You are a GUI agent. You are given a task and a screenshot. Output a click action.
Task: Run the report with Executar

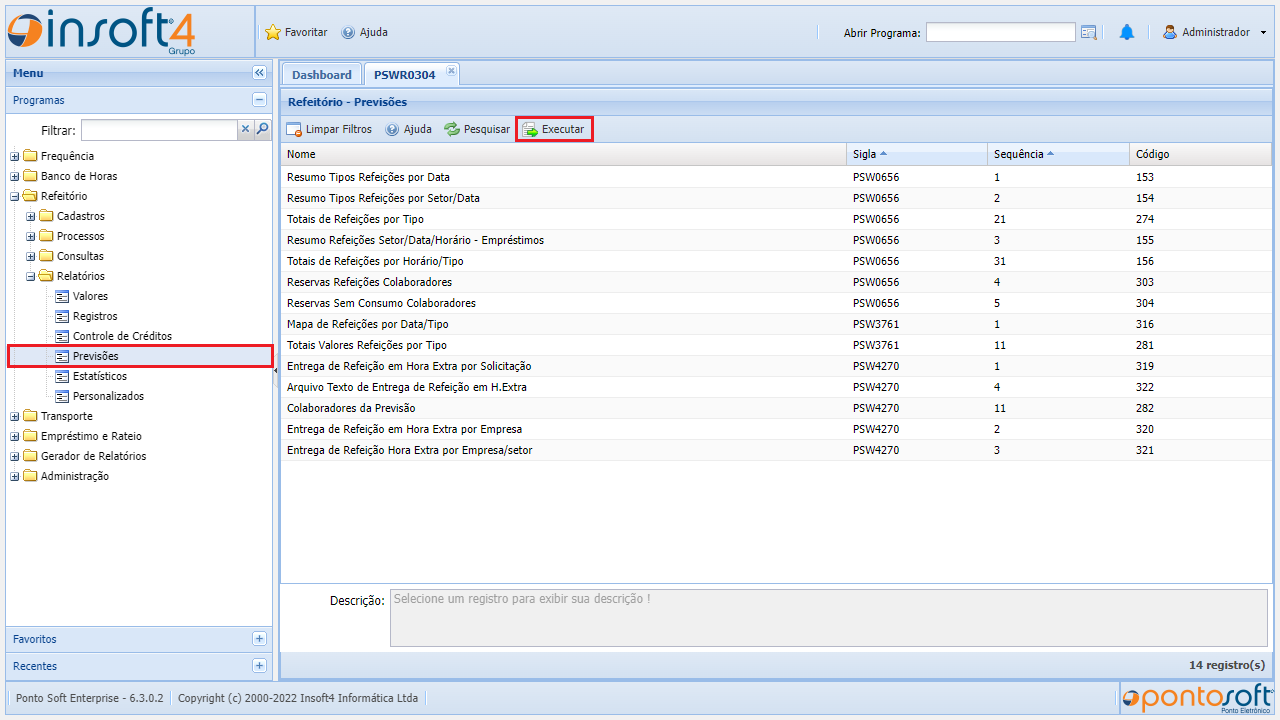554,129
